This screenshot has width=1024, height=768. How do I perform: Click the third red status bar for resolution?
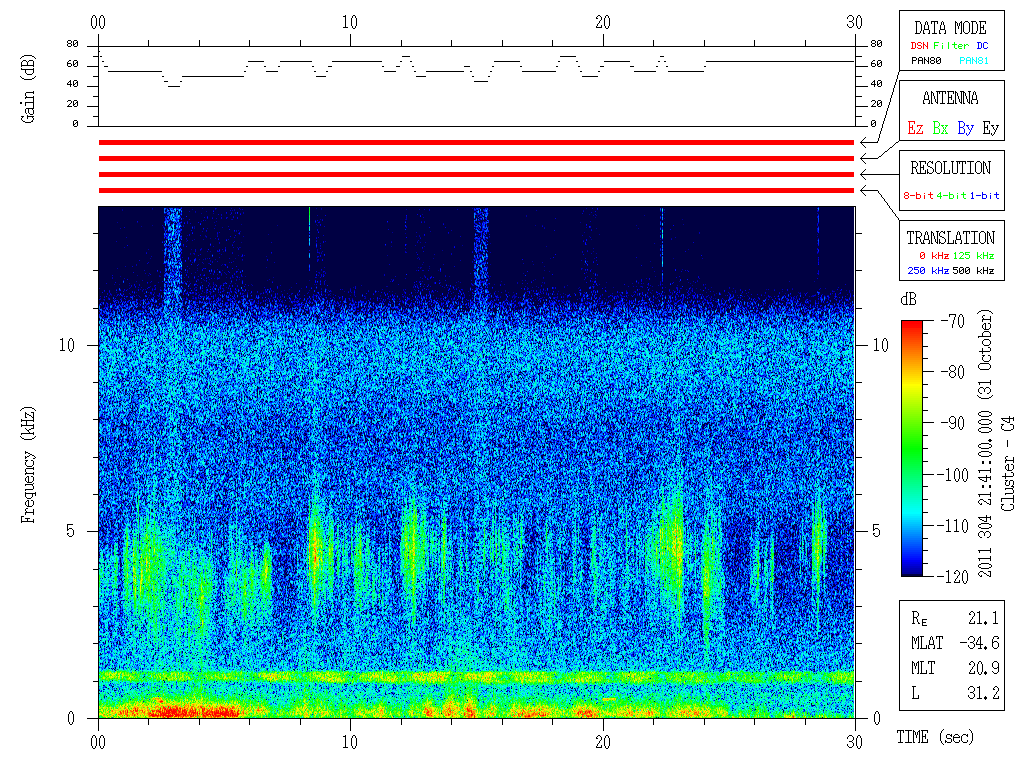[476, 174]
